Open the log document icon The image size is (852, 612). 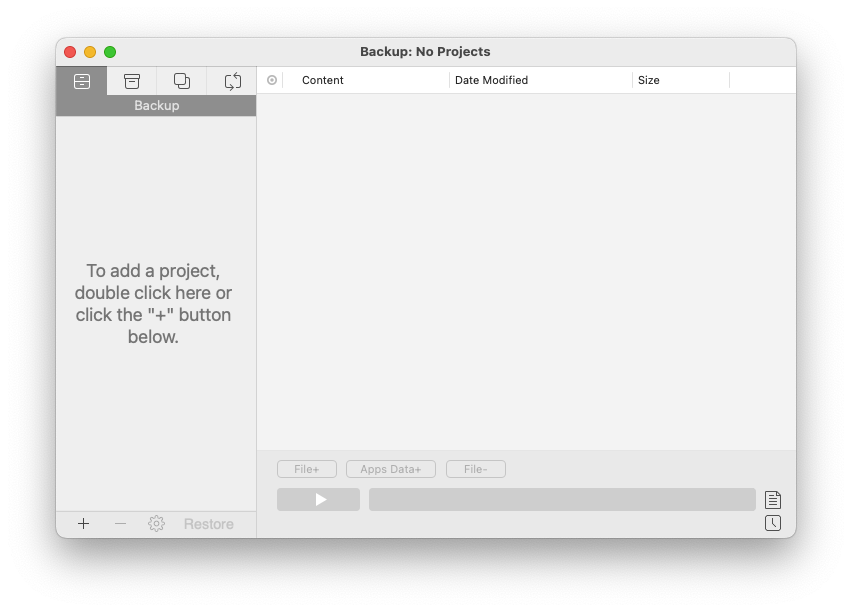click(773, 499)
